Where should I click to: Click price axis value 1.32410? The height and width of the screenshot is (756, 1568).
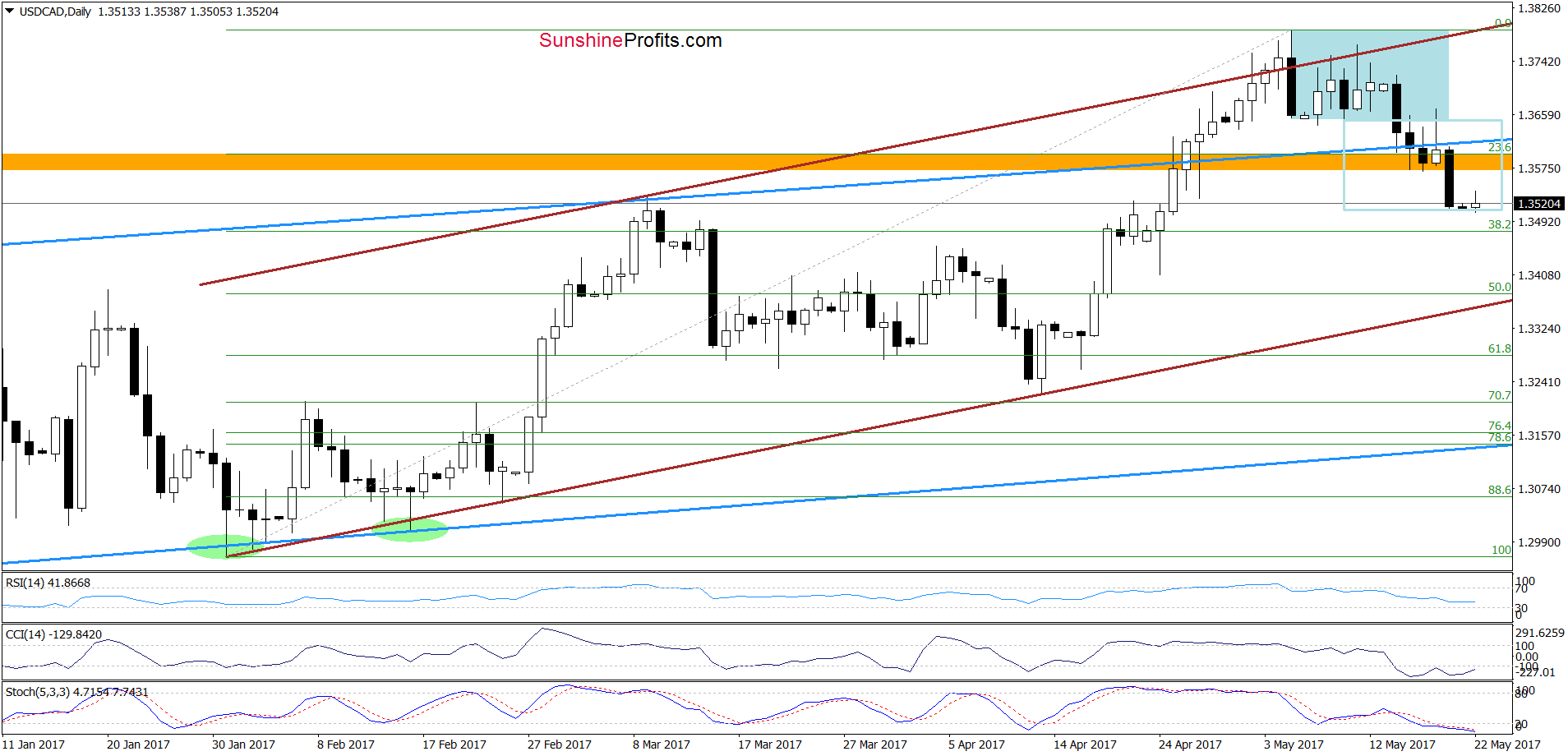(1539, 382)
